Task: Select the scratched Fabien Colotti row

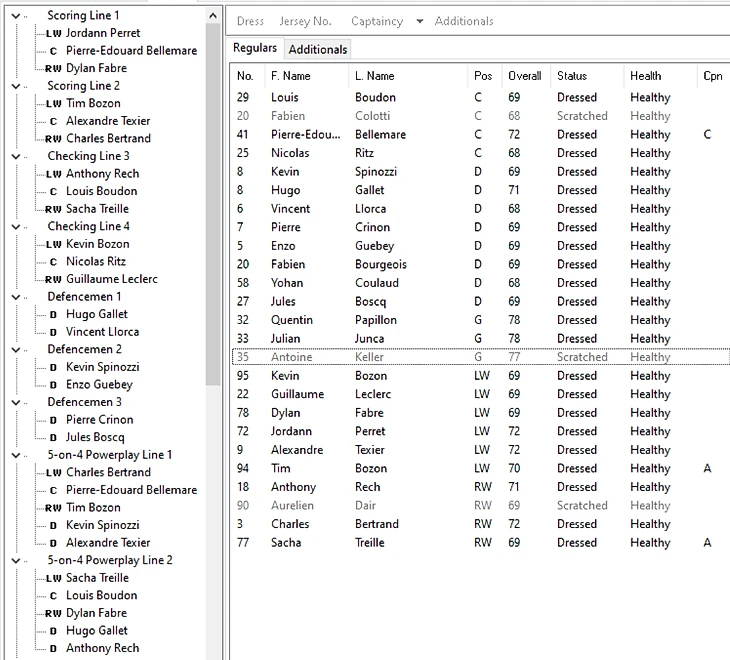Action: [x=480, y=116]
